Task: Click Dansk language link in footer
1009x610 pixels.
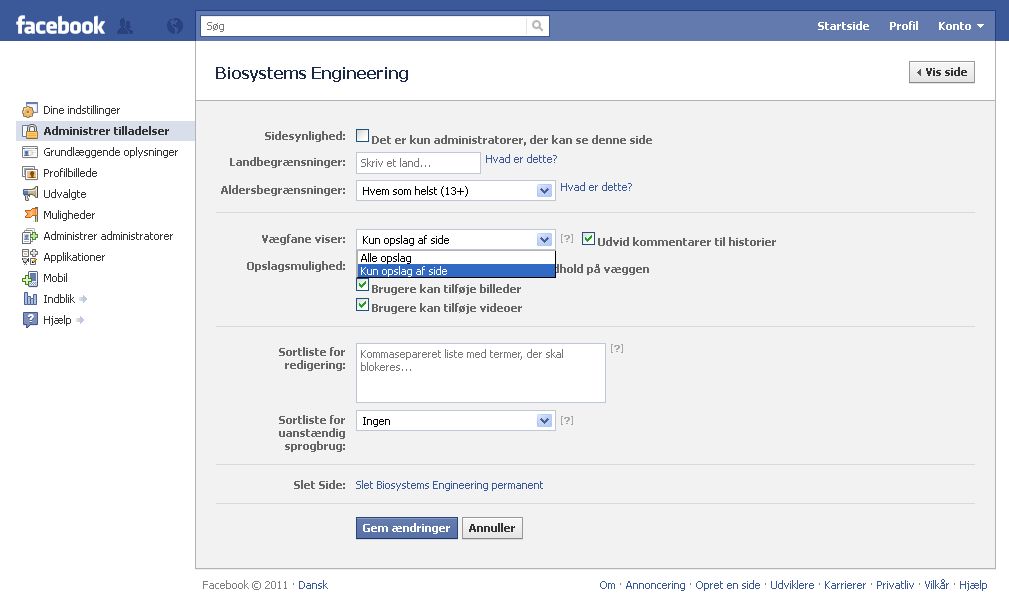Action: 313,585
